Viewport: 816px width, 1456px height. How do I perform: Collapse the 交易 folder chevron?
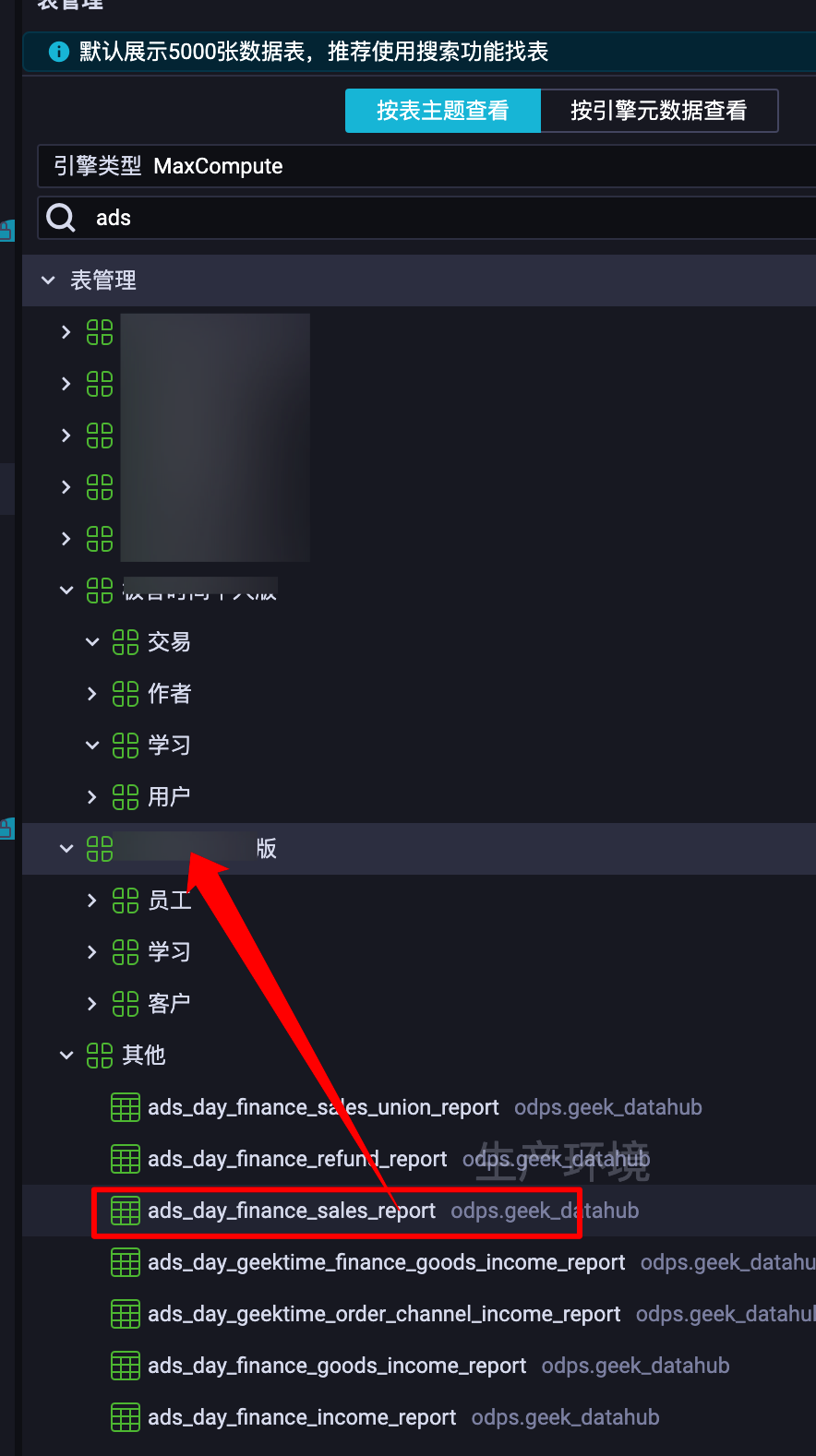[91, 642]
